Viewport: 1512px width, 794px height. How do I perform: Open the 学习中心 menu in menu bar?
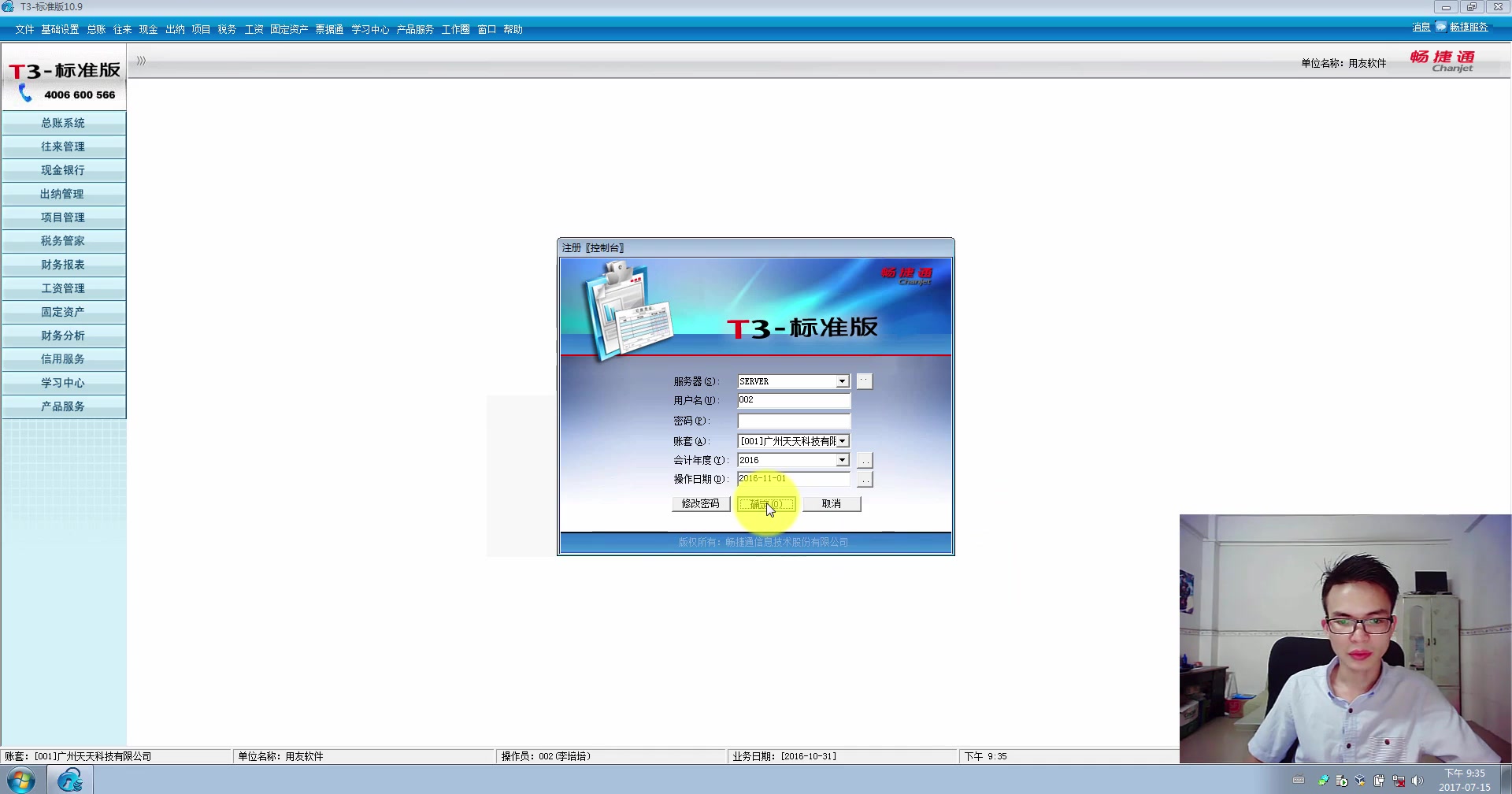click(370, 29)
